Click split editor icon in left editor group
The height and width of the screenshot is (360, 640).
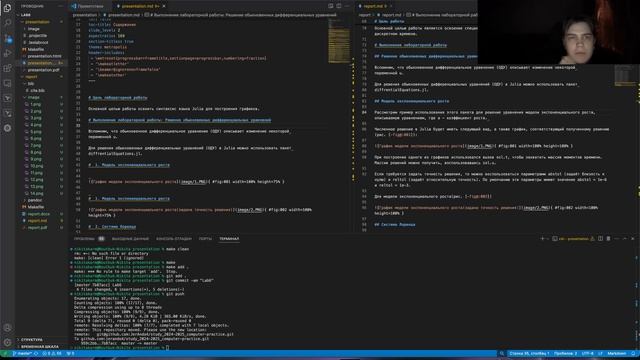(x=339, y=6)
